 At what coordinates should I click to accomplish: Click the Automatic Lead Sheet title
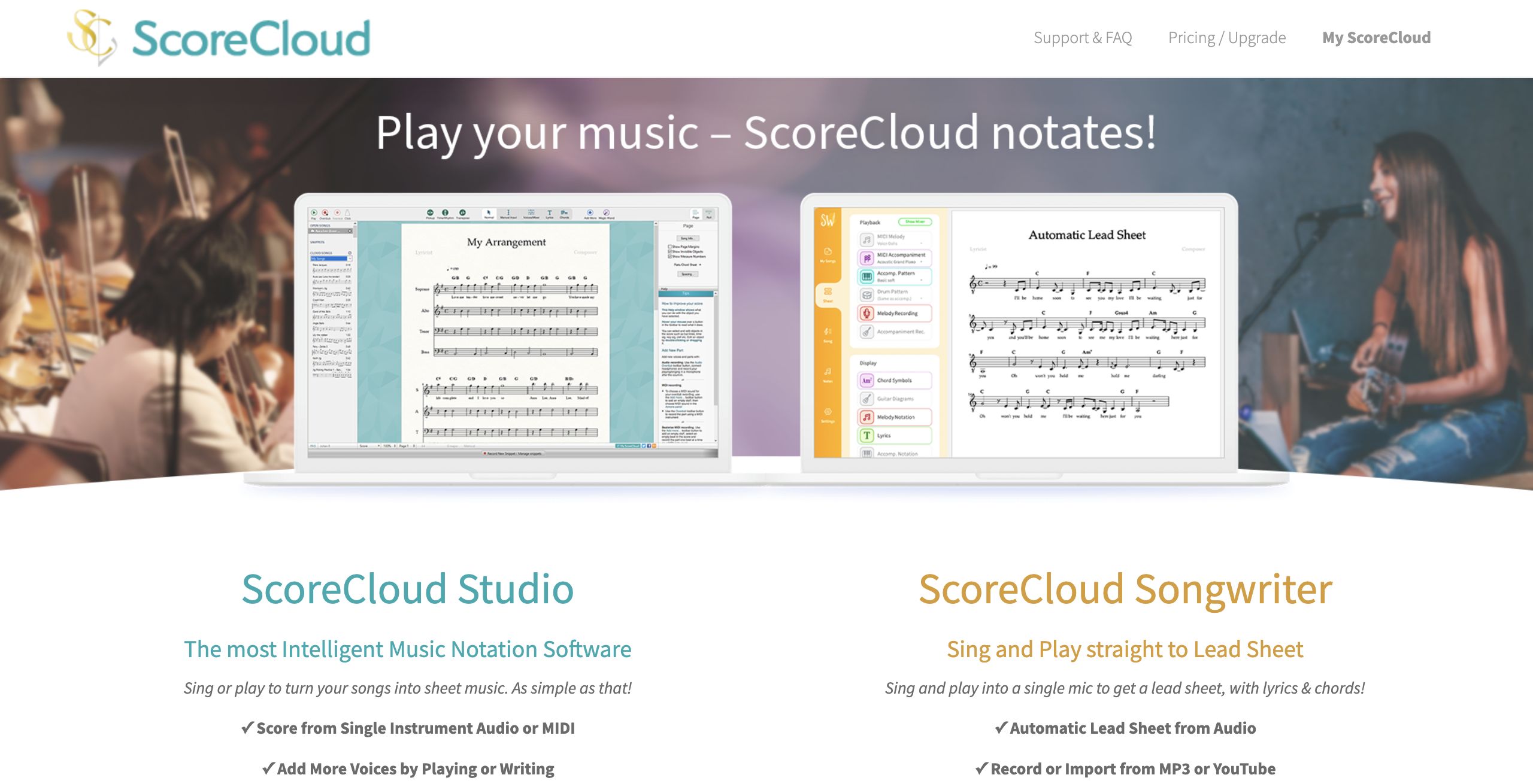click(x=1087, y=235)
